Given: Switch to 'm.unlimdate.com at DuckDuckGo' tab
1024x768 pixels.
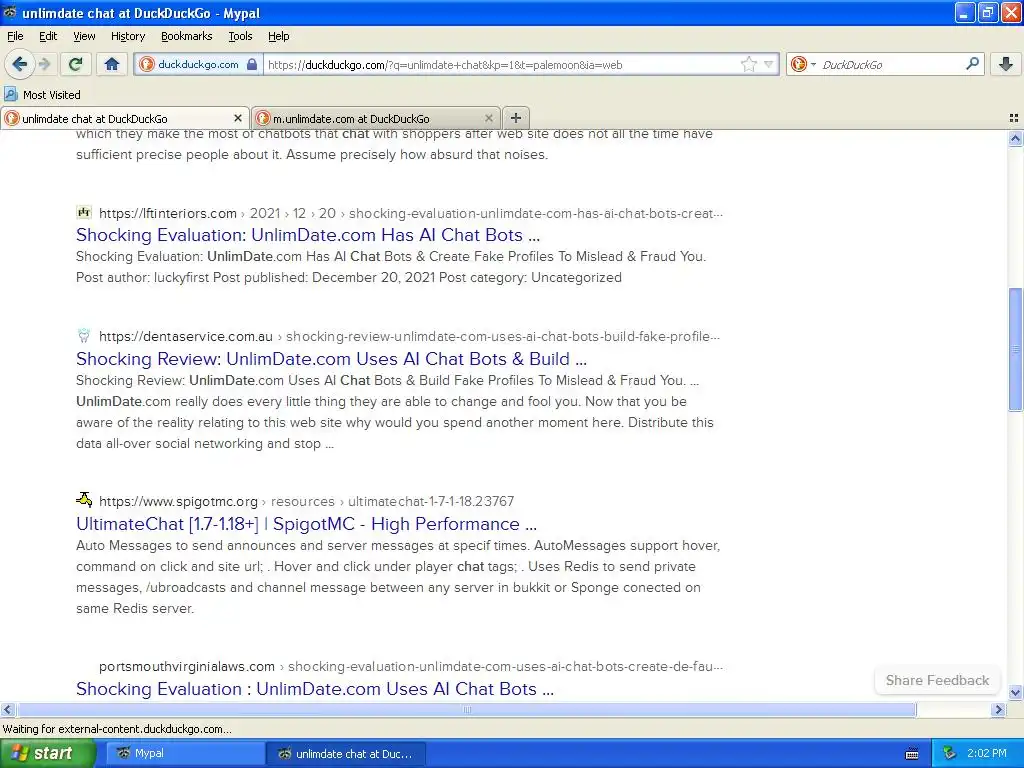Looking at the screenshot, I should [x=375, y=118].
